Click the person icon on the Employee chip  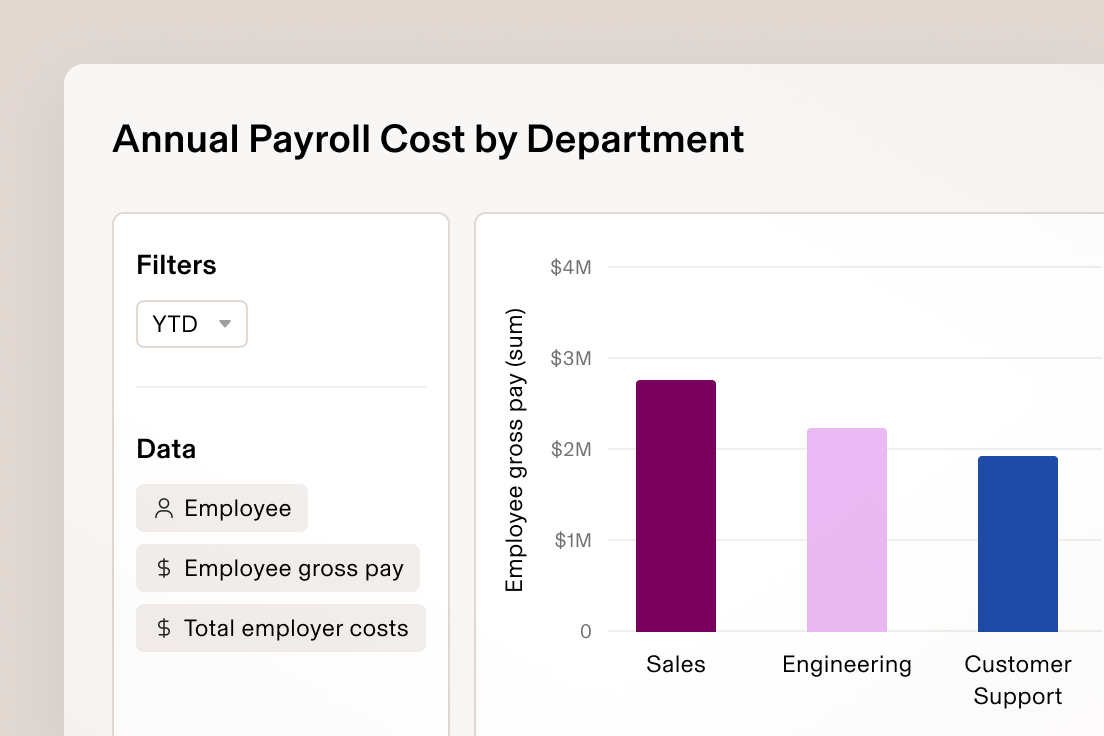coord(162,508)
